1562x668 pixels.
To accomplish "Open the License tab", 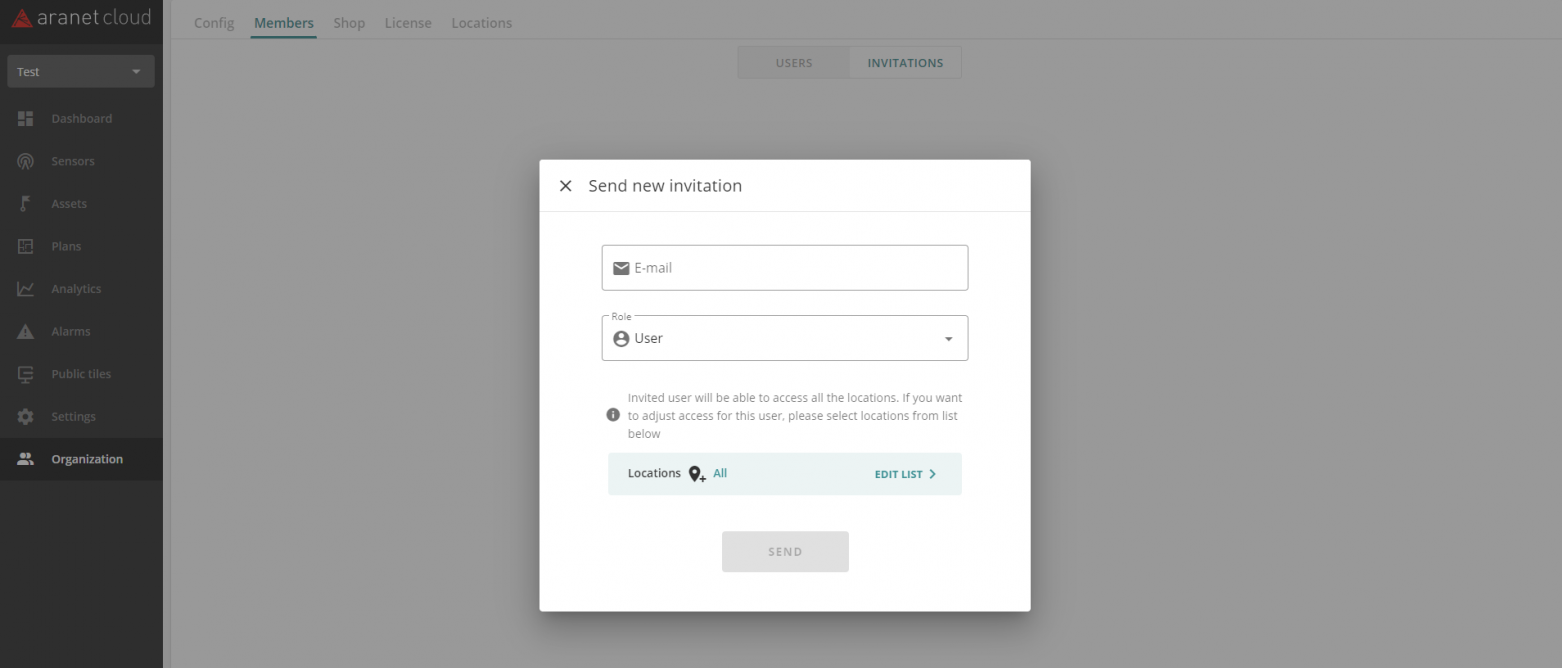I will (408, 23).
